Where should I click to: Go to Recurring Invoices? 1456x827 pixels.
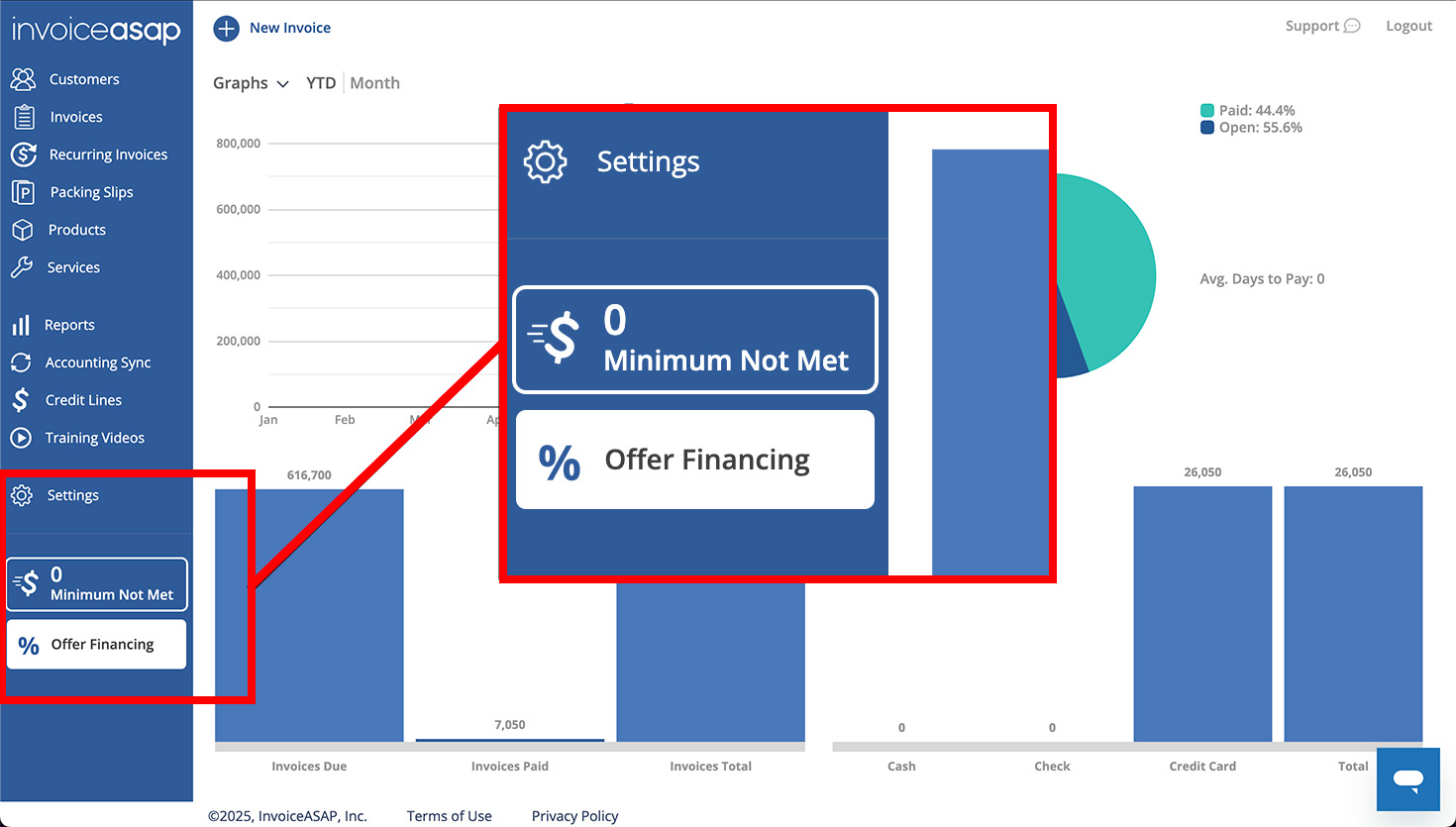(x=109, y=155)
